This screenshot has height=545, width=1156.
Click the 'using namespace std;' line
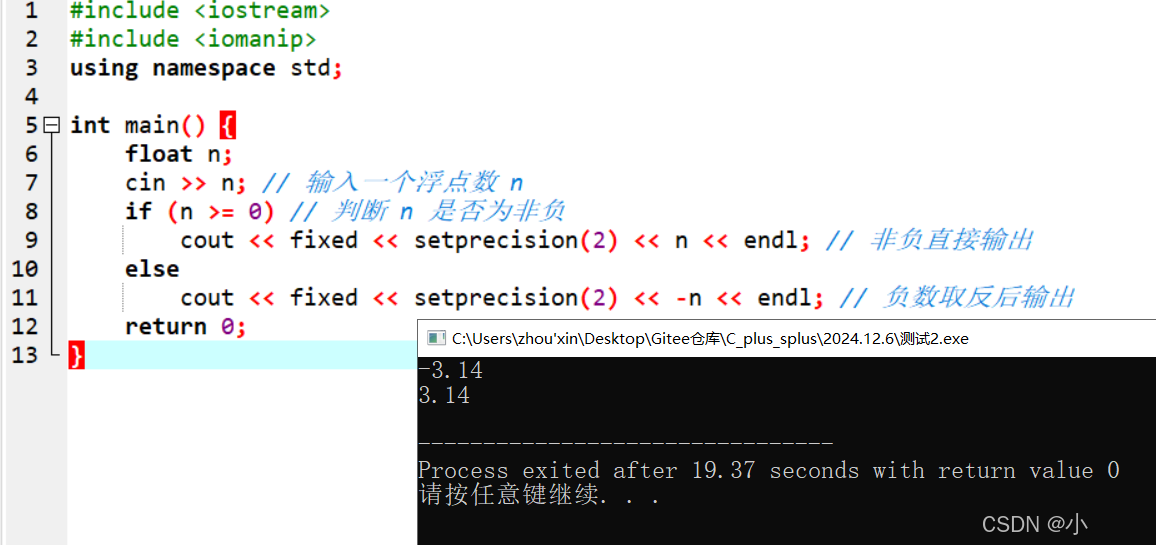pos(206,69)
